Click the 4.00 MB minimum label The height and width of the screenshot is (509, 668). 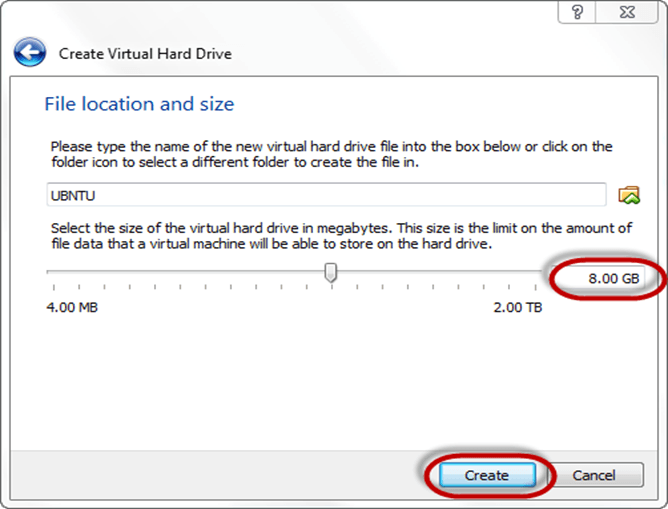[72, 308]
